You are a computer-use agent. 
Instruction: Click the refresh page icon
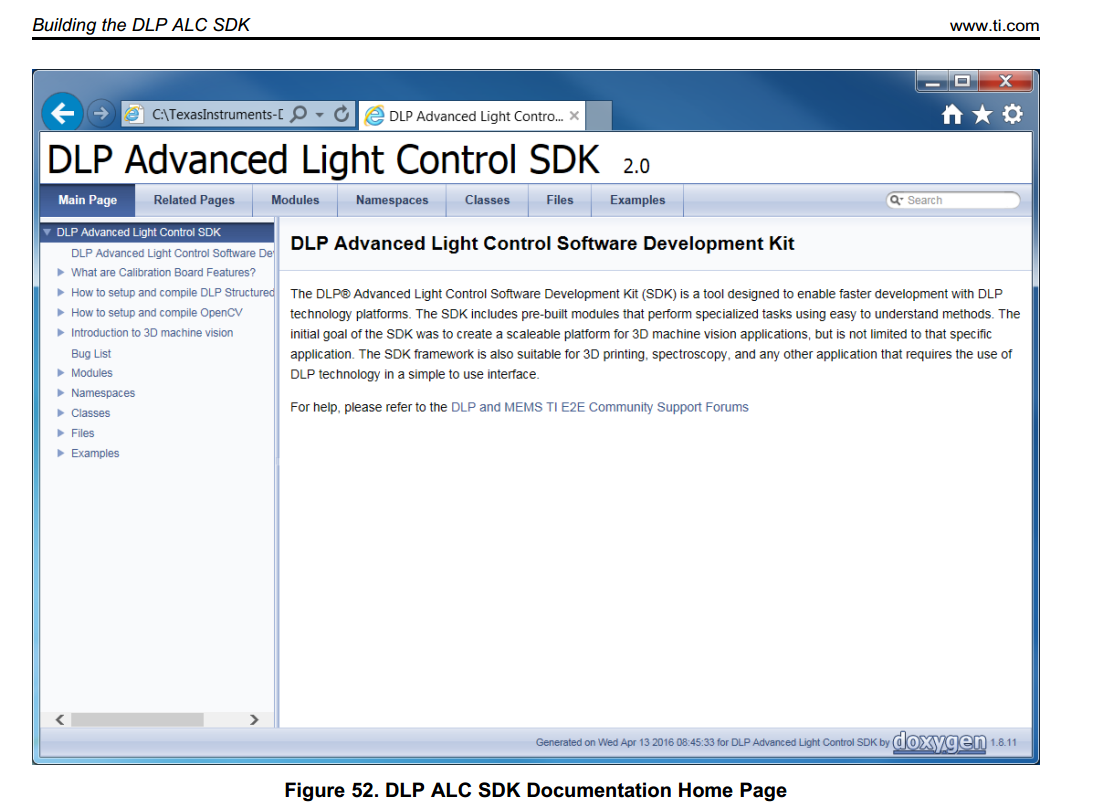[341, 114]
